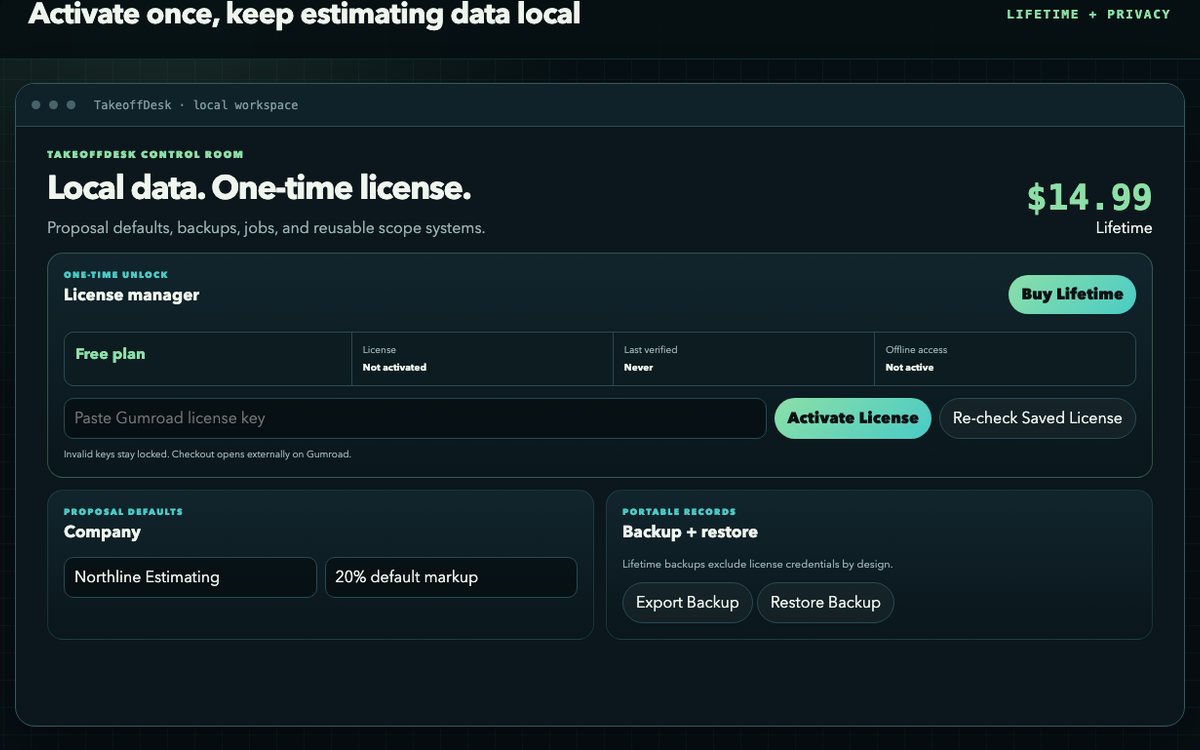Export Backup of local records
This screenshot has width=1200, height=750.
(x=687, y=603)
